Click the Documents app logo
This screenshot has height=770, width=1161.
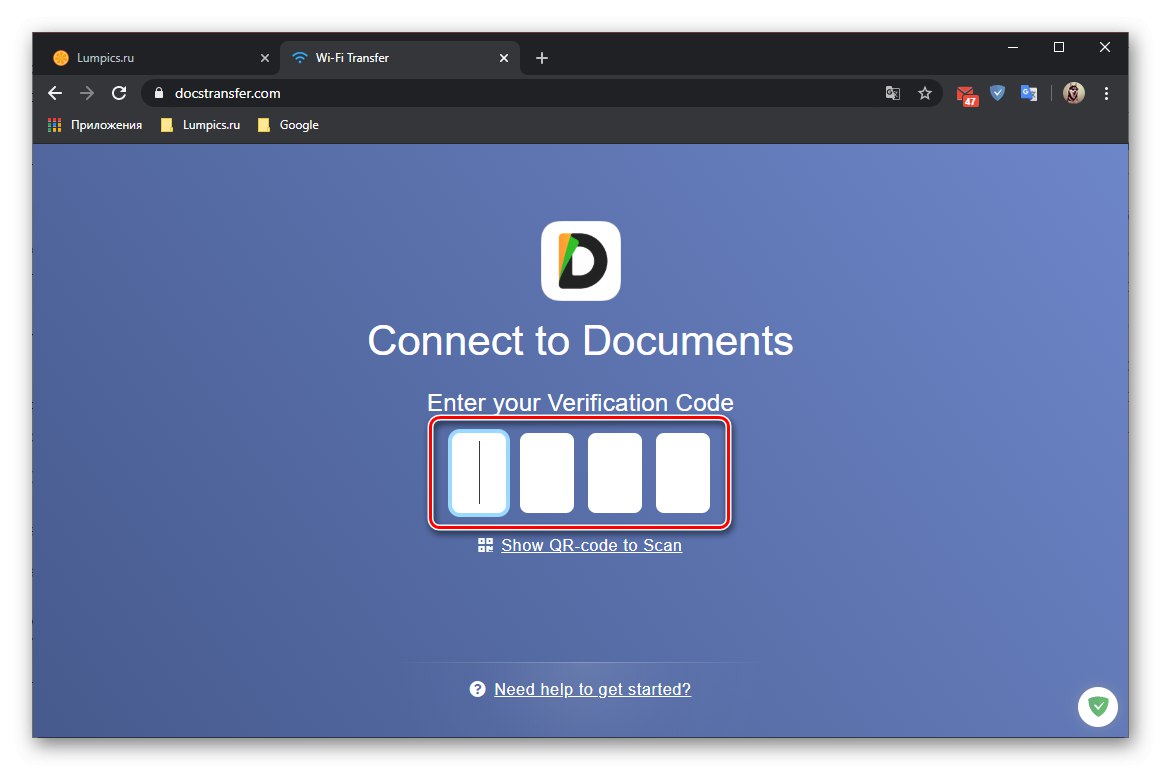click(x=580, y=261)
